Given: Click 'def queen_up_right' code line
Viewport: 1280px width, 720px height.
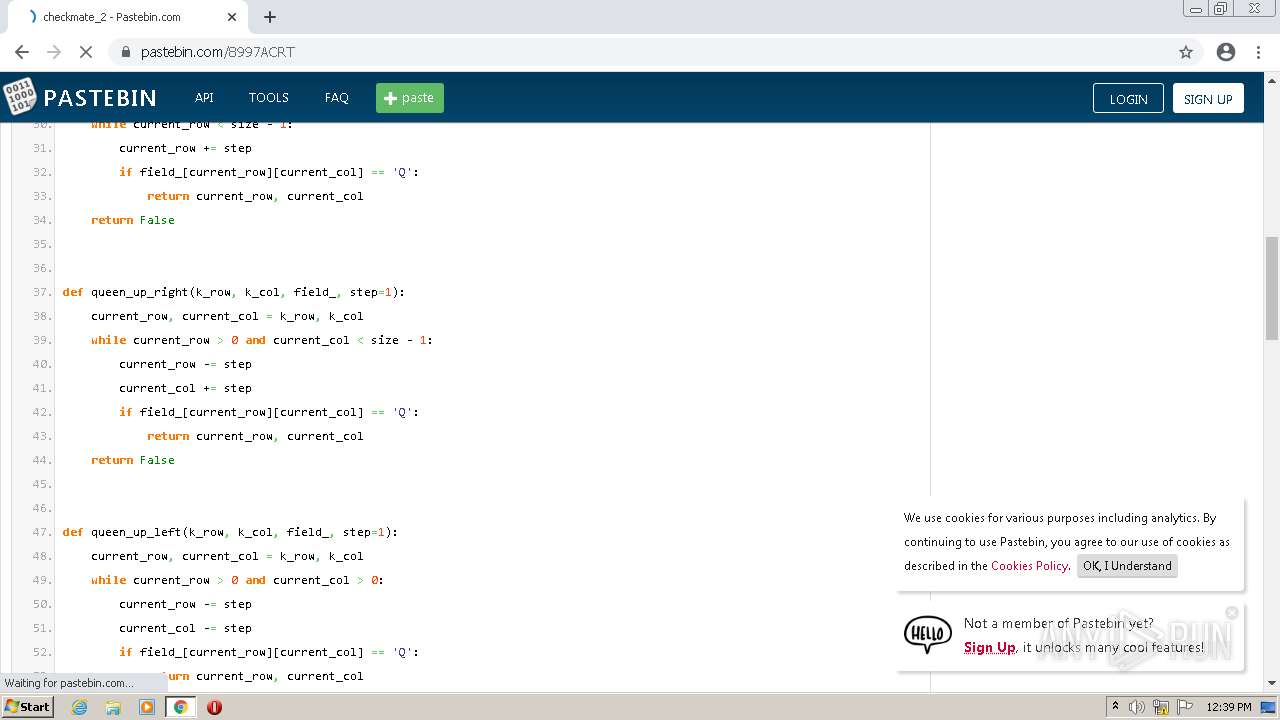Looking at the screenshot, I should click(x=233, y=292).
